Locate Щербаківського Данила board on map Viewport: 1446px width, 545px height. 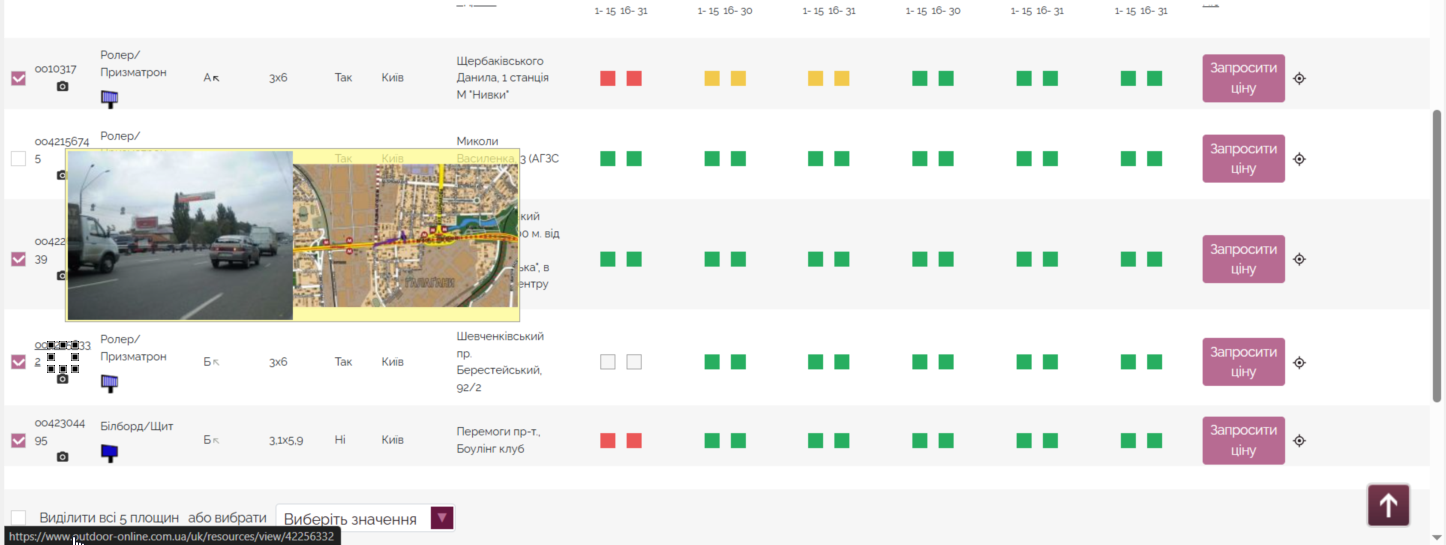click(x=1299, y=78)
